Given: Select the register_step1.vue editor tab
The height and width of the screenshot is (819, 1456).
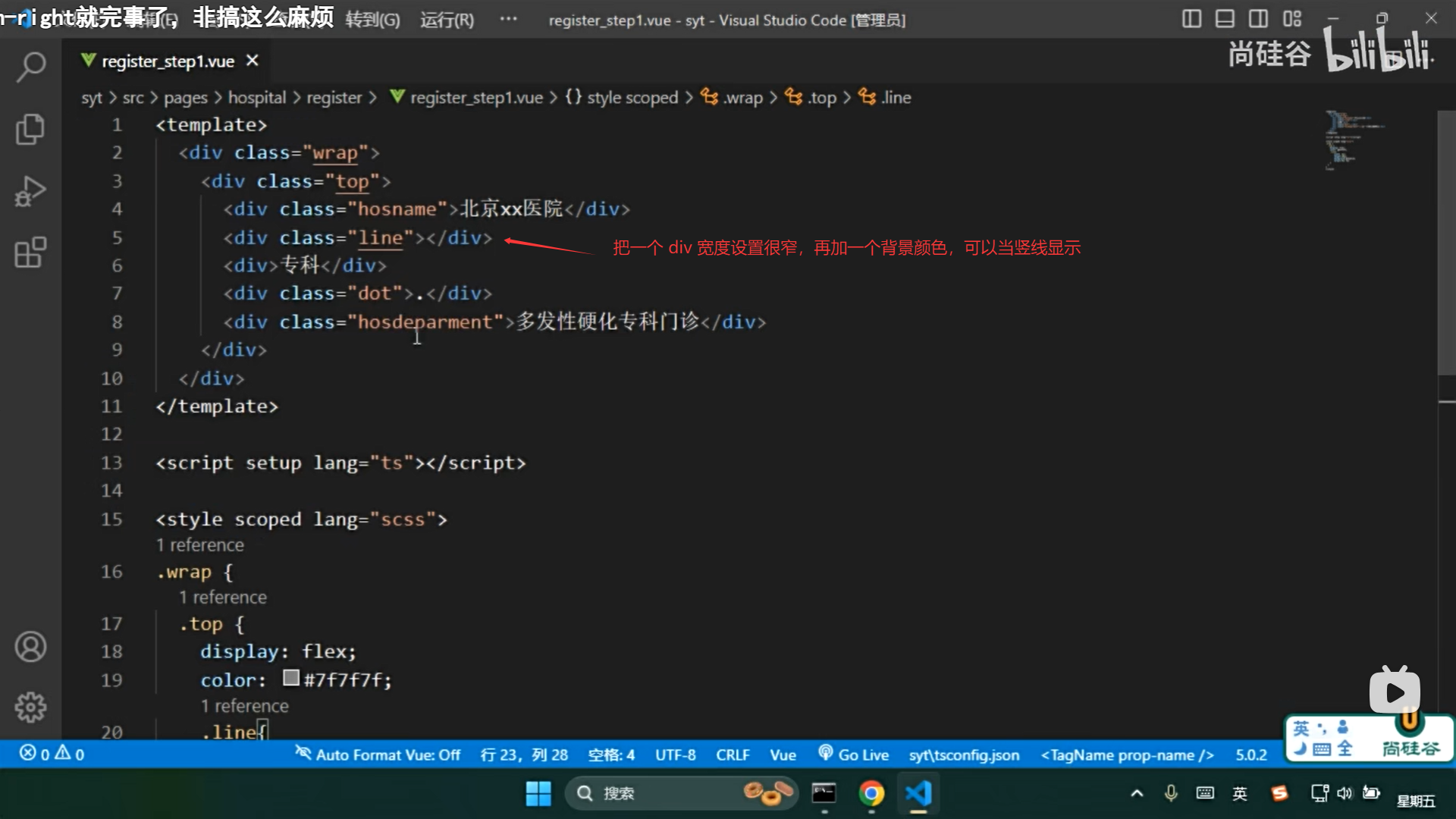Looking at the screenshot, I should 168,61.
